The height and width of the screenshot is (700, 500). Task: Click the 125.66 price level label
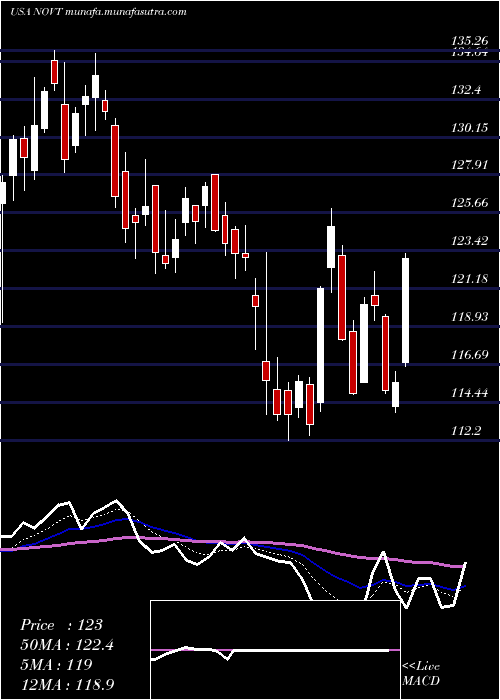click(x=470, y=203)
